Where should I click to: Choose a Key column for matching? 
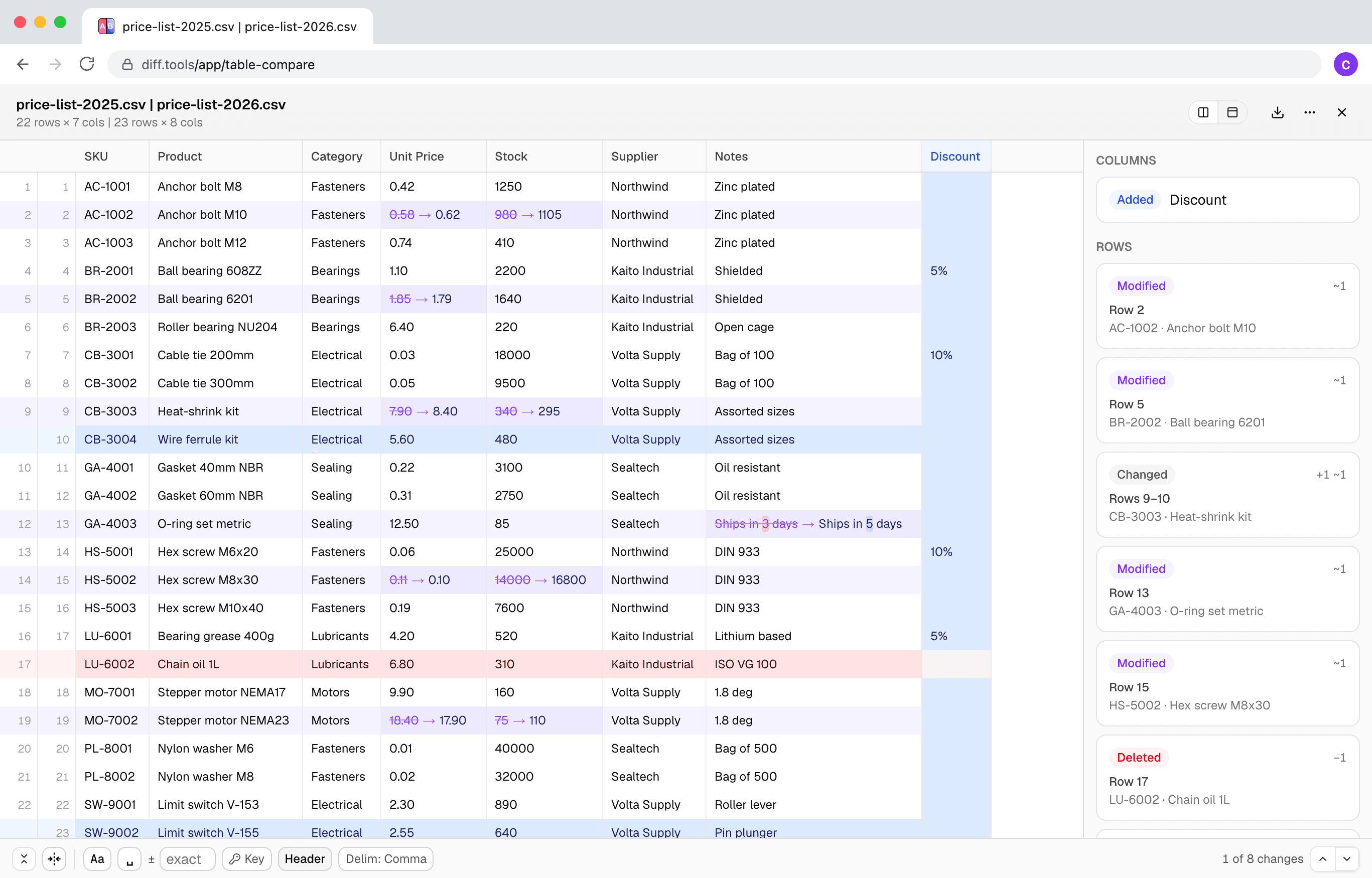coord(247,858)
